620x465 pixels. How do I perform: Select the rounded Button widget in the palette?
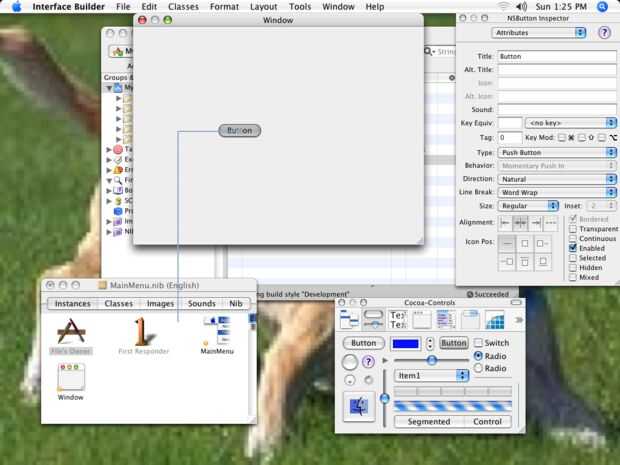pos(364,342)
